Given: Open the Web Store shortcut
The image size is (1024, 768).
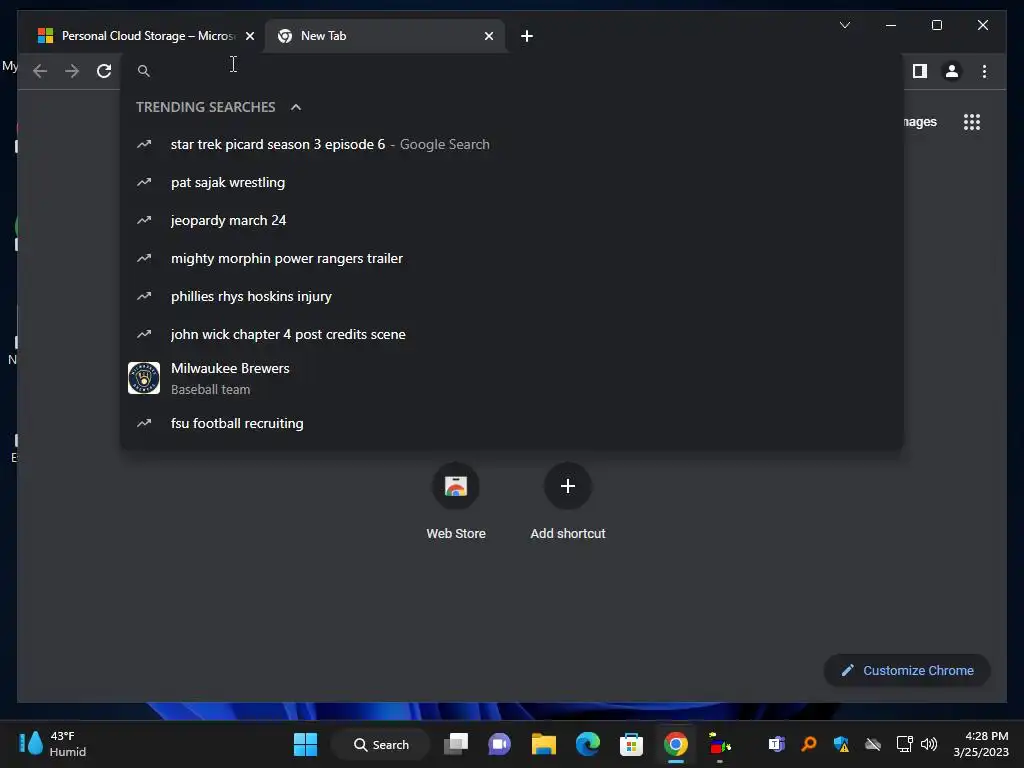Looking at the screenshot, I should pyautogui.click(x=456, y=502).
